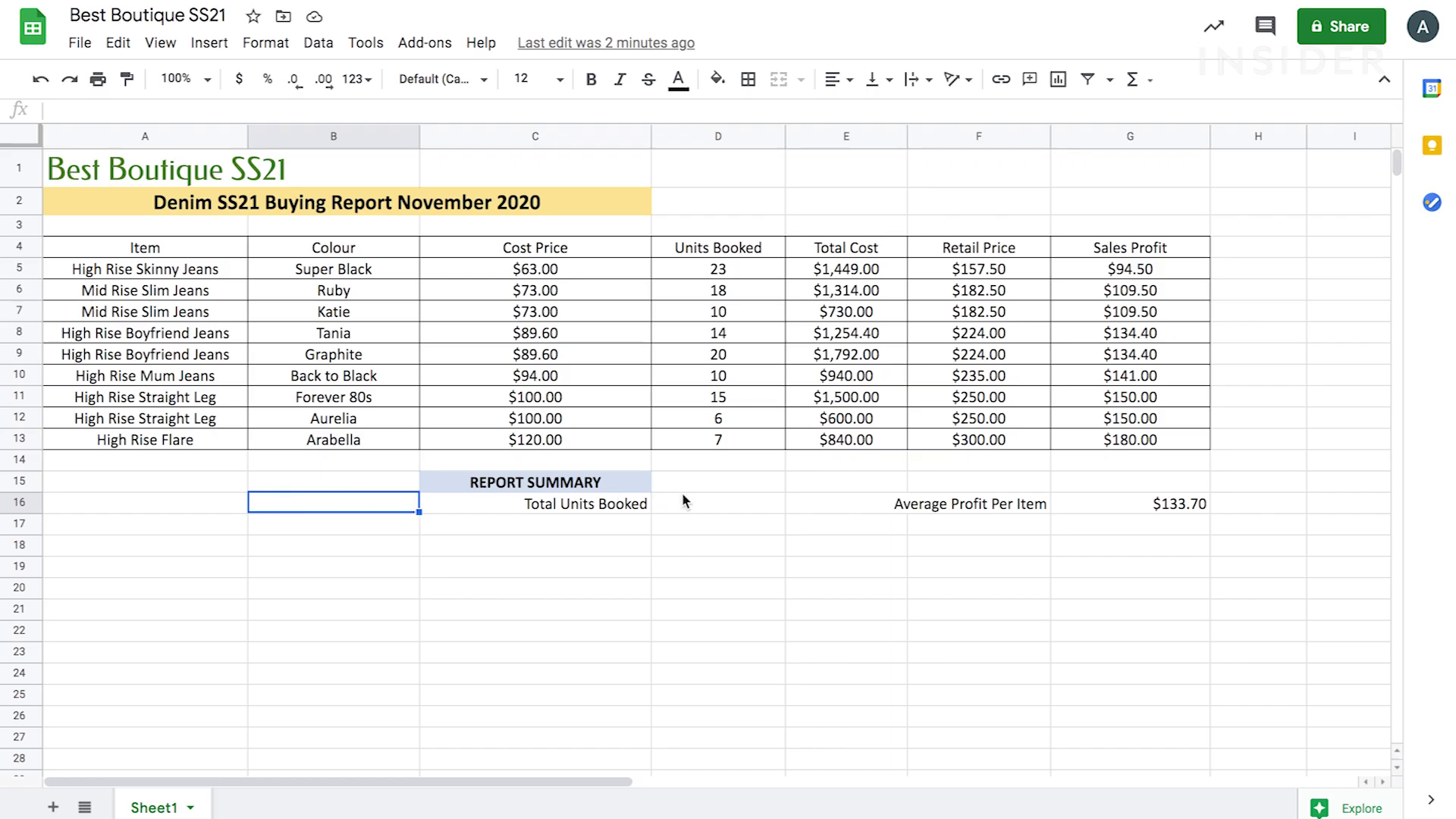Image resolution: width=1456 pixels, height=819 pixels.
Task: Open the font size 12 dropdown
Action: pyautogui.click(x=538, y=79)
